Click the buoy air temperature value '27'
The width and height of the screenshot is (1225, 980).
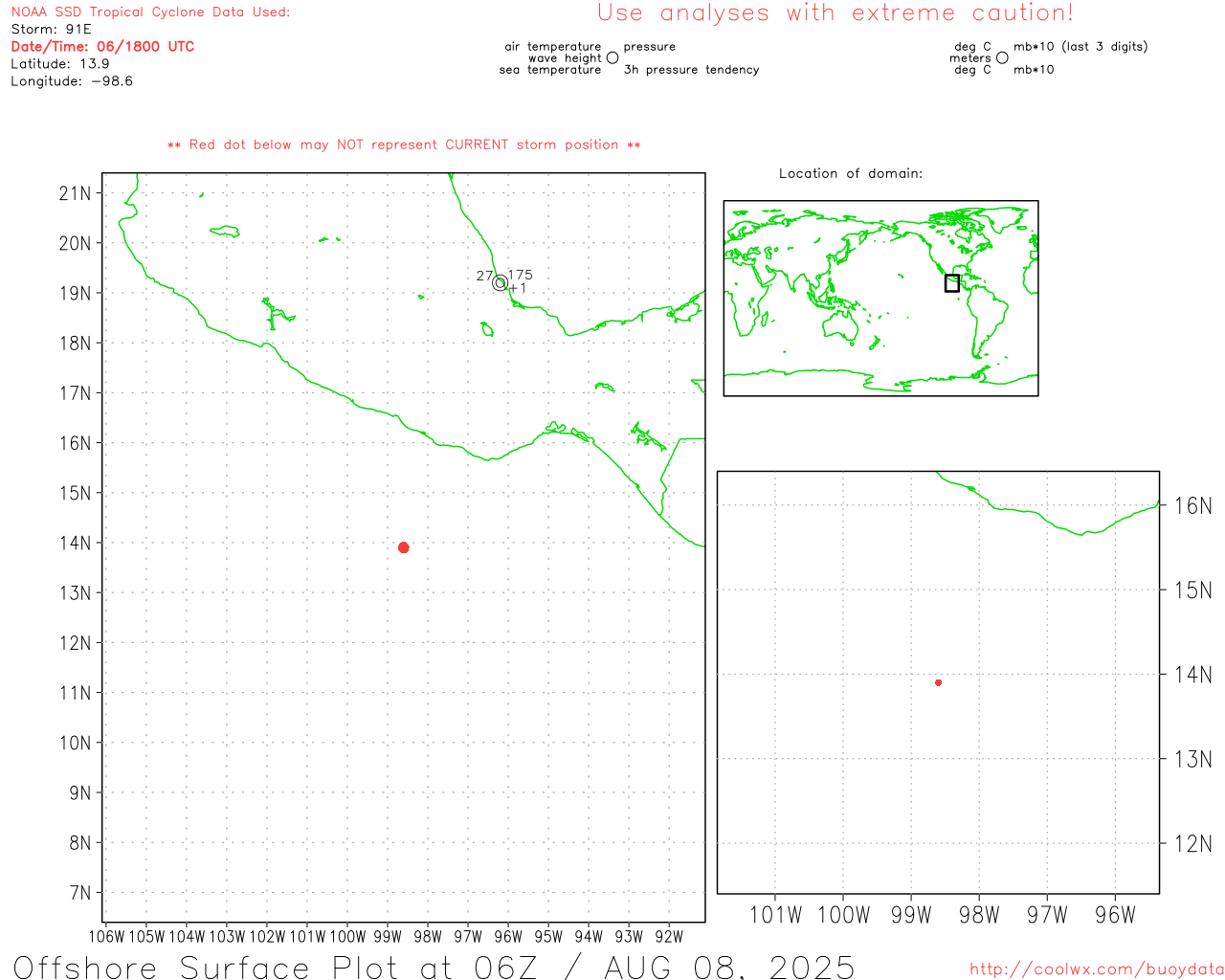coord(484,276)
